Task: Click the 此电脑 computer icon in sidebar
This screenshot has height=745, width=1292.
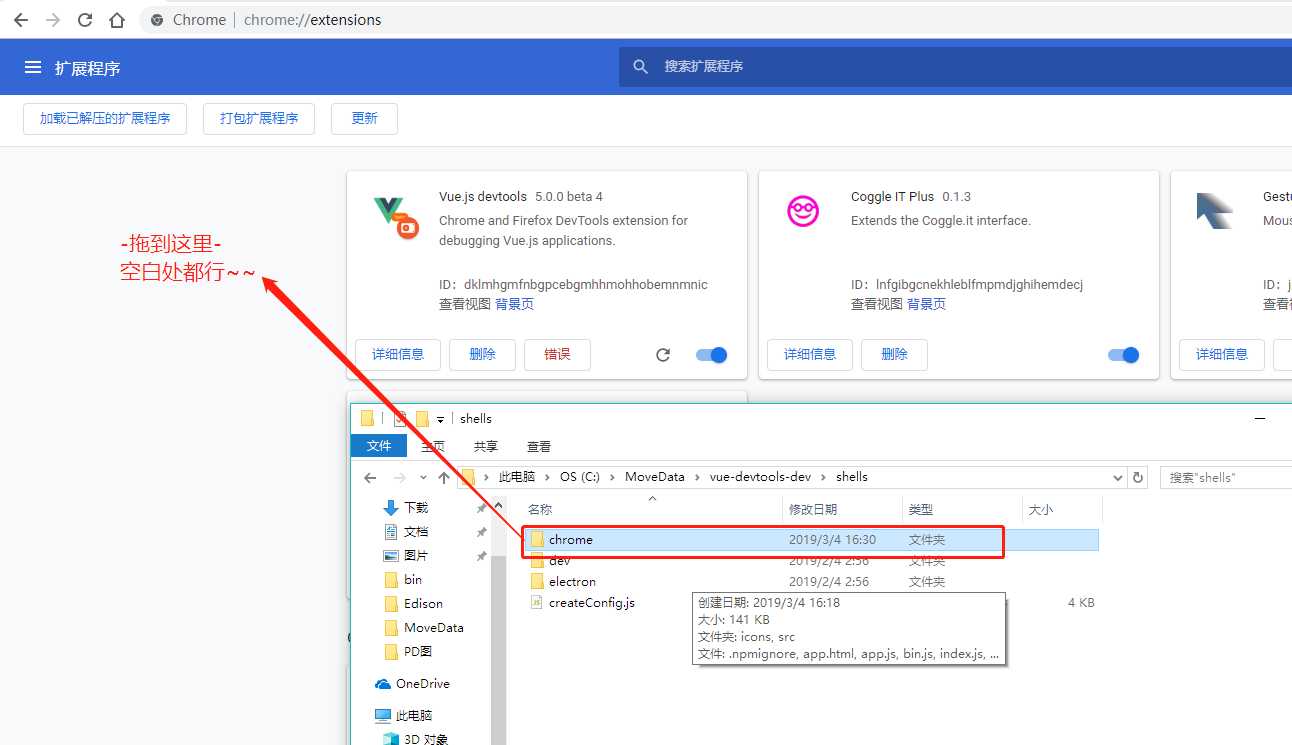Action: pos(382,716)
